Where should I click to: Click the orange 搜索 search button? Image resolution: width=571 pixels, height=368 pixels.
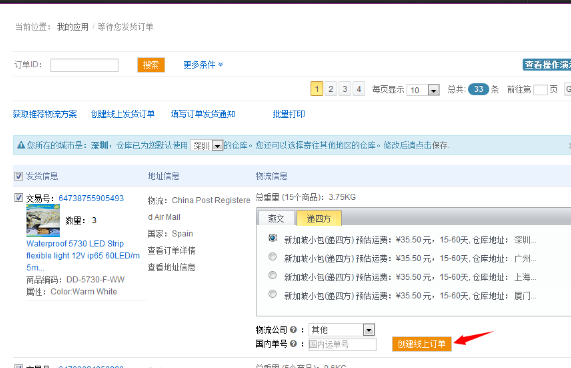(151, 65)
